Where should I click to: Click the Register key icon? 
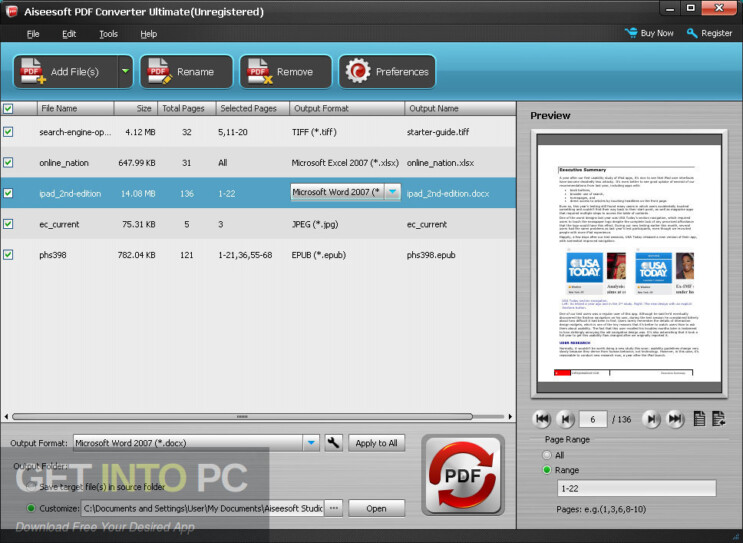point(692,33)
